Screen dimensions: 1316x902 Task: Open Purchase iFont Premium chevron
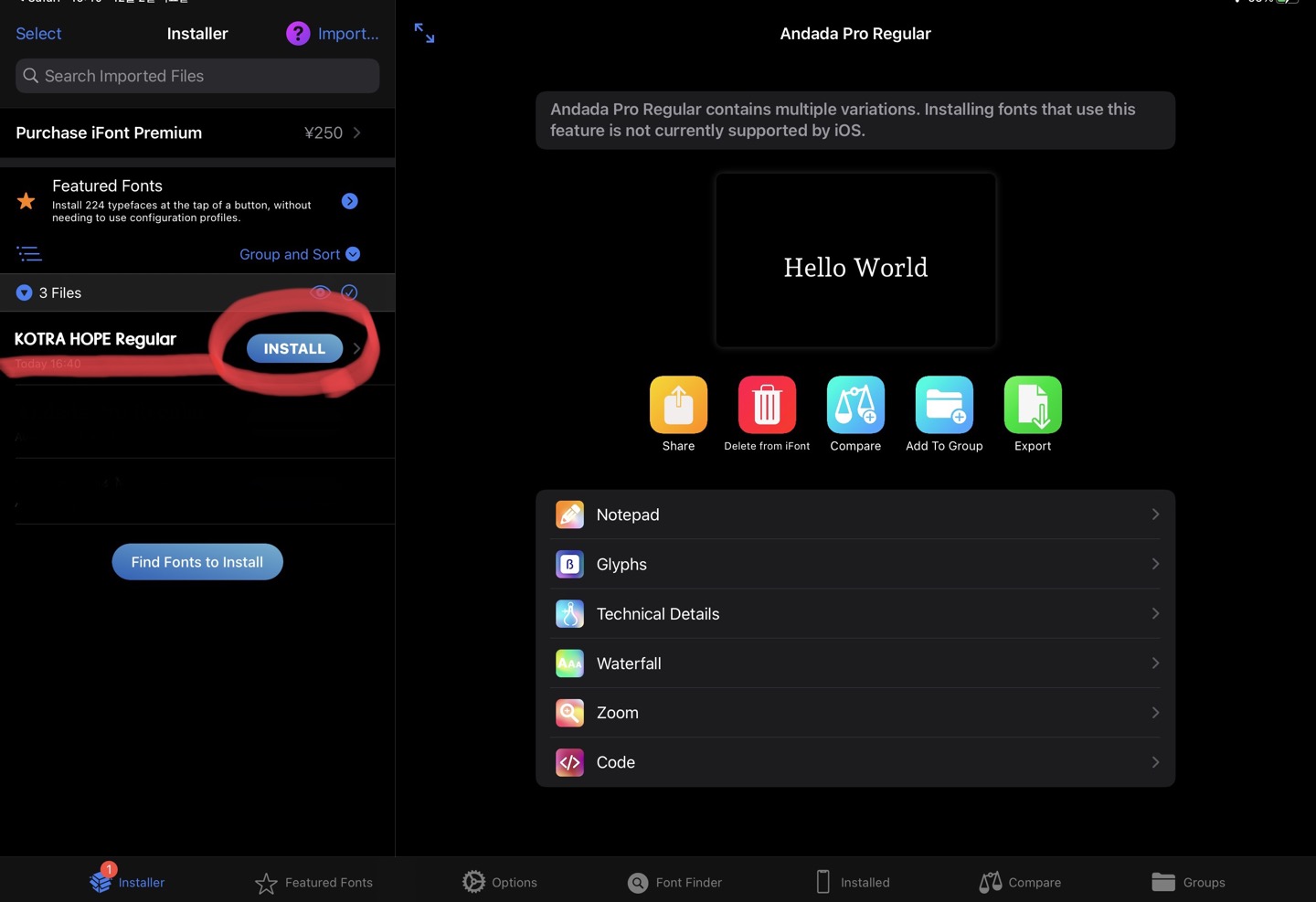pos(356,133)
